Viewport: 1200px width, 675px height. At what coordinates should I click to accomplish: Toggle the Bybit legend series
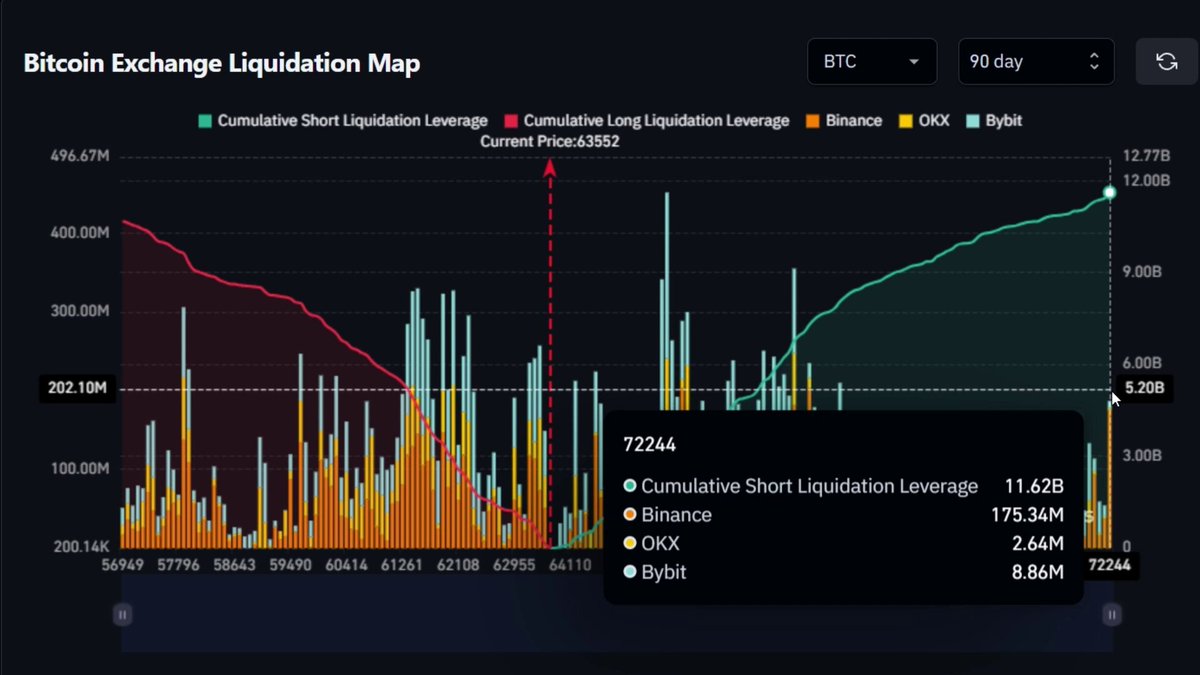tap(994, 121)
